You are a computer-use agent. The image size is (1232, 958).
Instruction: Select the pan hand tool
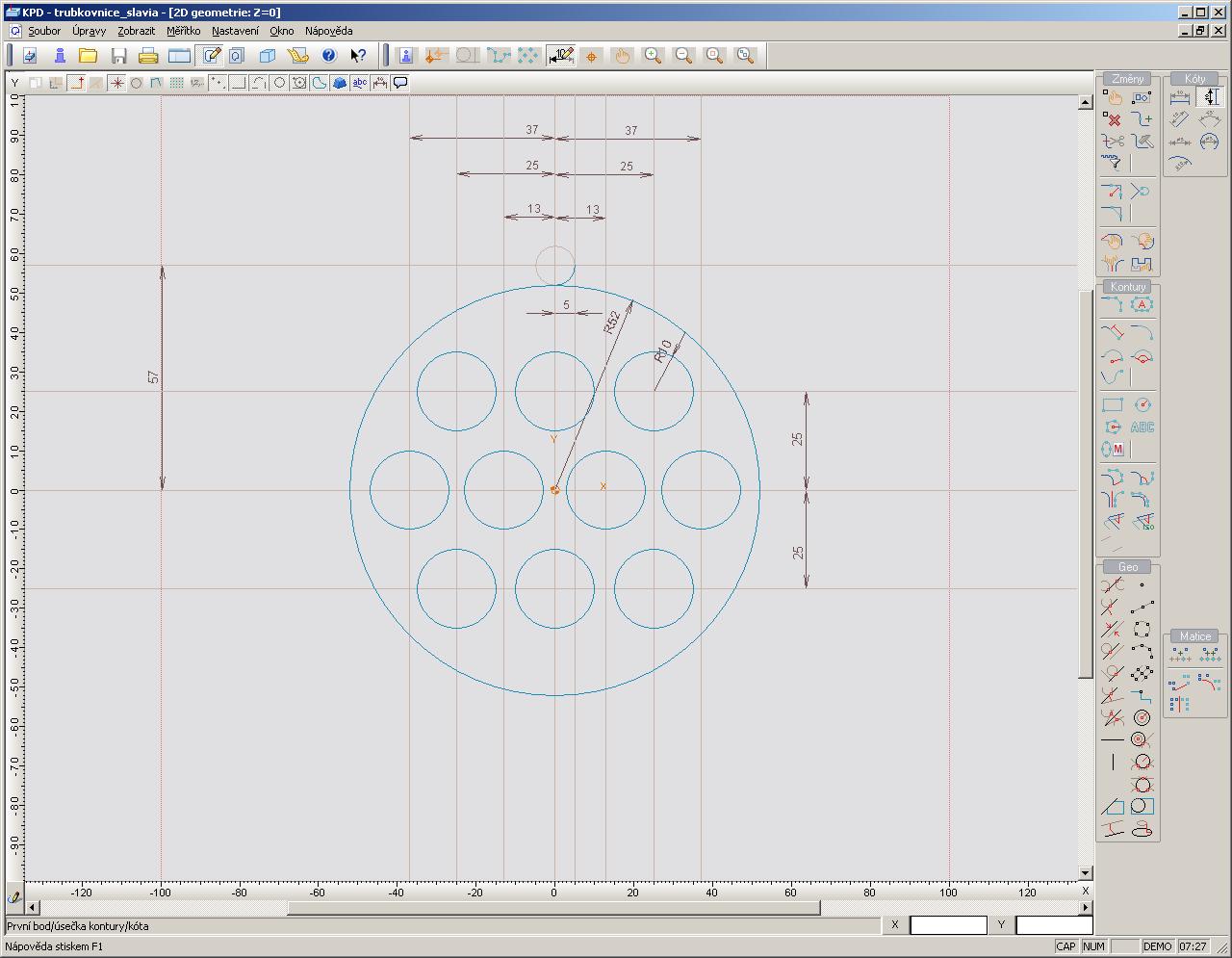click(622, 56)
